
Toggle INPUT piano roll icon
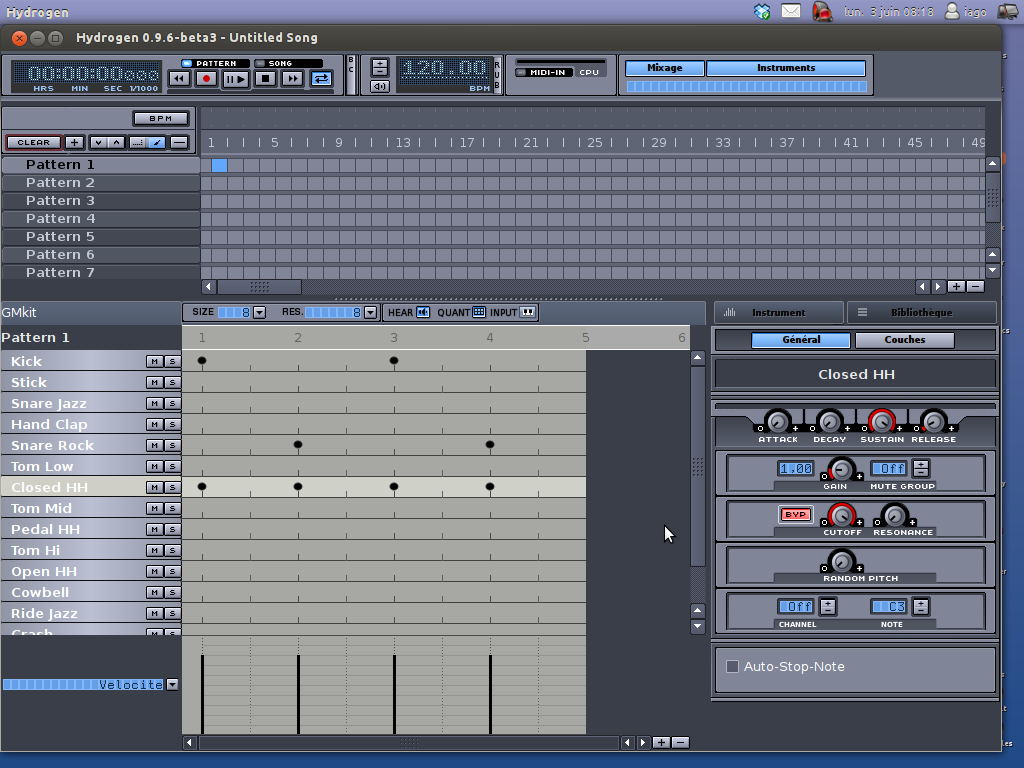click(x=528, y=312)
